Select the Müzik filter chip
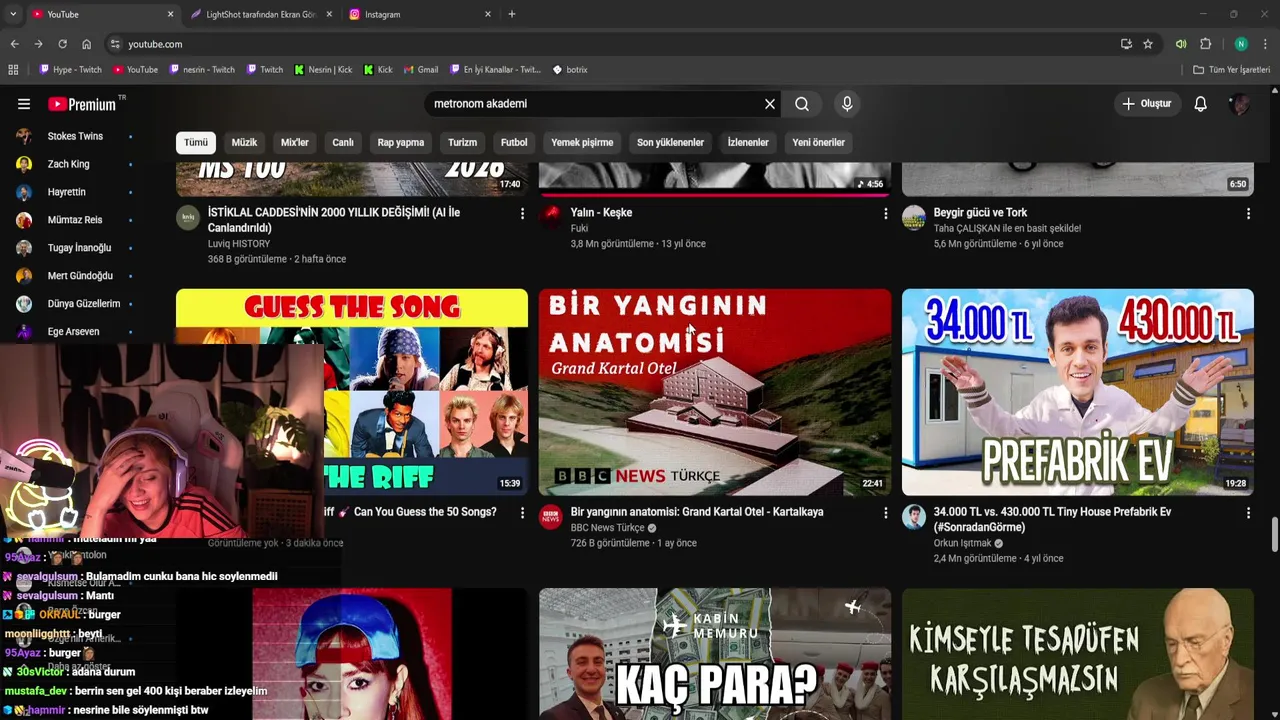This screenshot has width=1280, height=720. pyautogui.click(x=245, y=142)
